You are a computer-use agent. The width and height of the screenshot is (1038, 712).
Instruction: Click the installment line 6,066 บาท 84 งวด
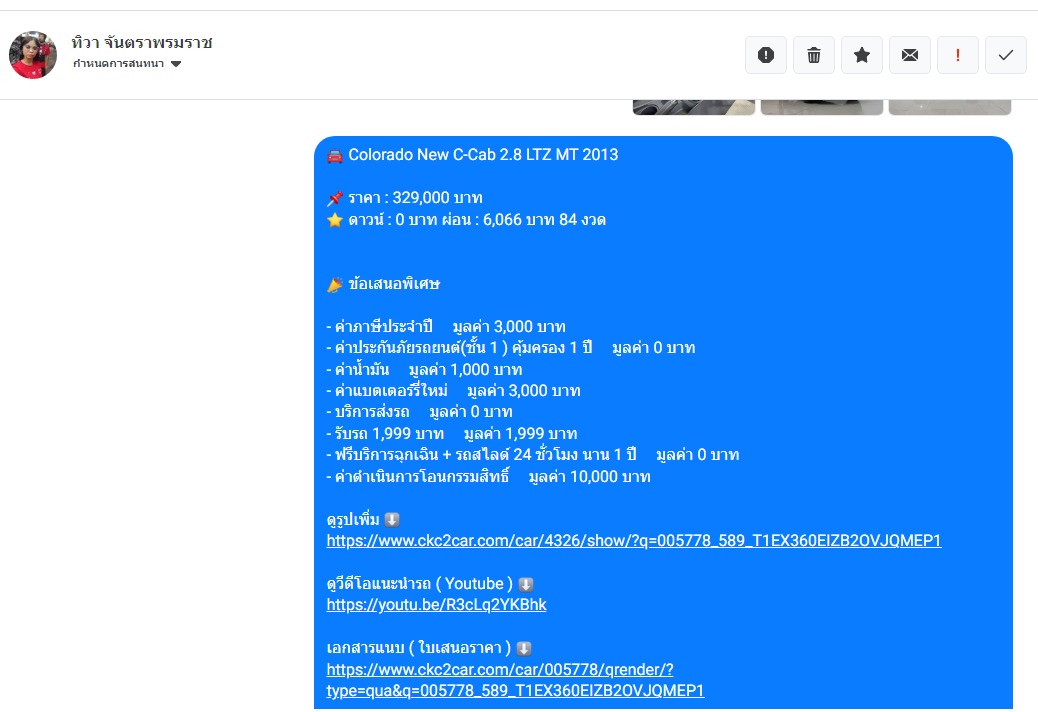[x=466, y=220]
